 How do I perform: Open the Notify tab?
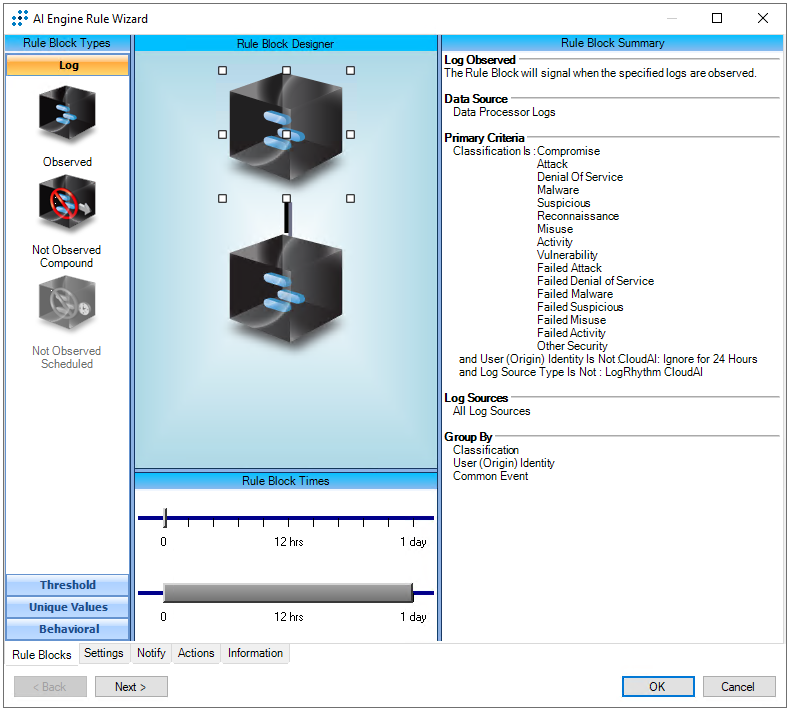pos(151,654)
